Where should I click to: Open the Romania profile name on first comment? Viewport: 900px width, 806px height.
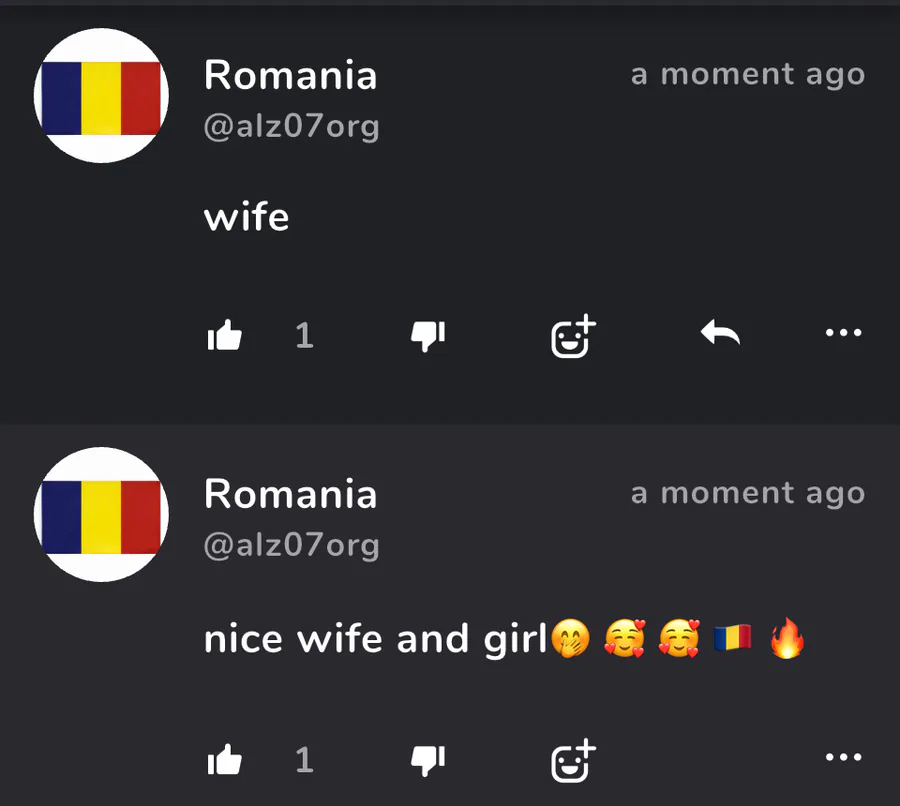pyautogui.click(x=290, y=75)
